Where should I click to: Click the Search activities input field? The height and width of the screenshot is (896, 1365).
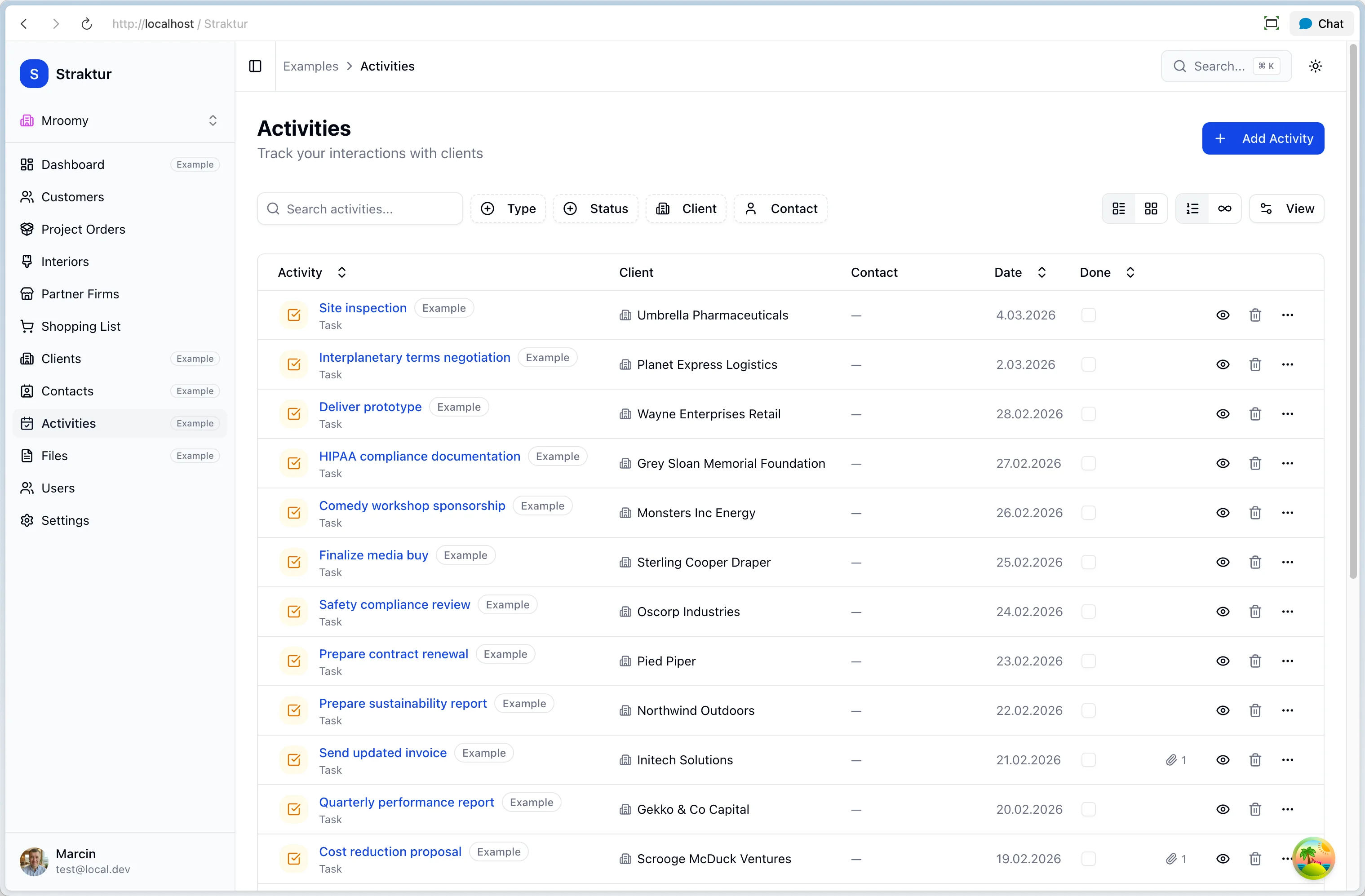pyautogui.click(x=359, y=208)
